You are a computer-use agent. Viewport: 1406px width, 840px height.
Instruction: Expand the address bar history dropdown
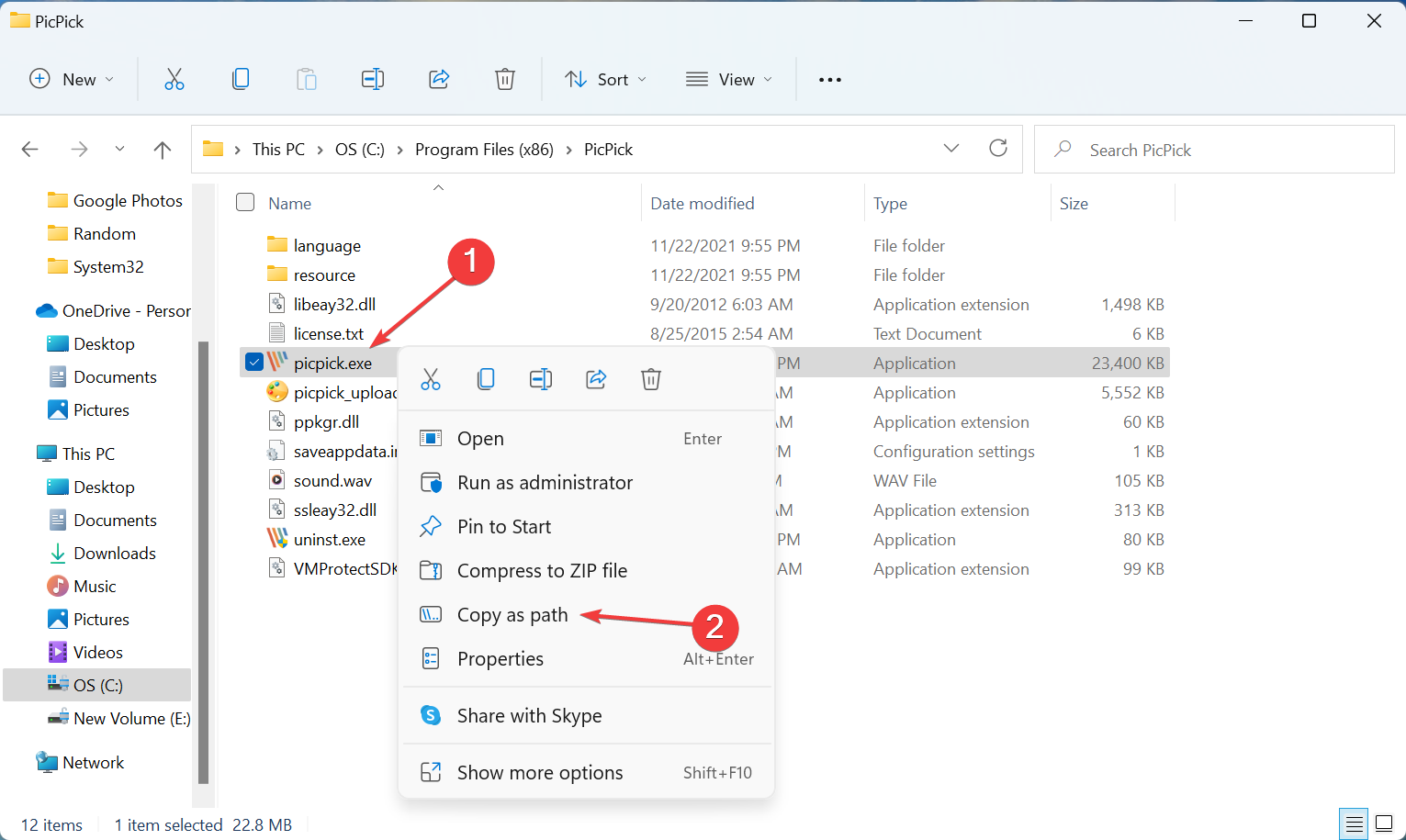[x=951, y=149]
